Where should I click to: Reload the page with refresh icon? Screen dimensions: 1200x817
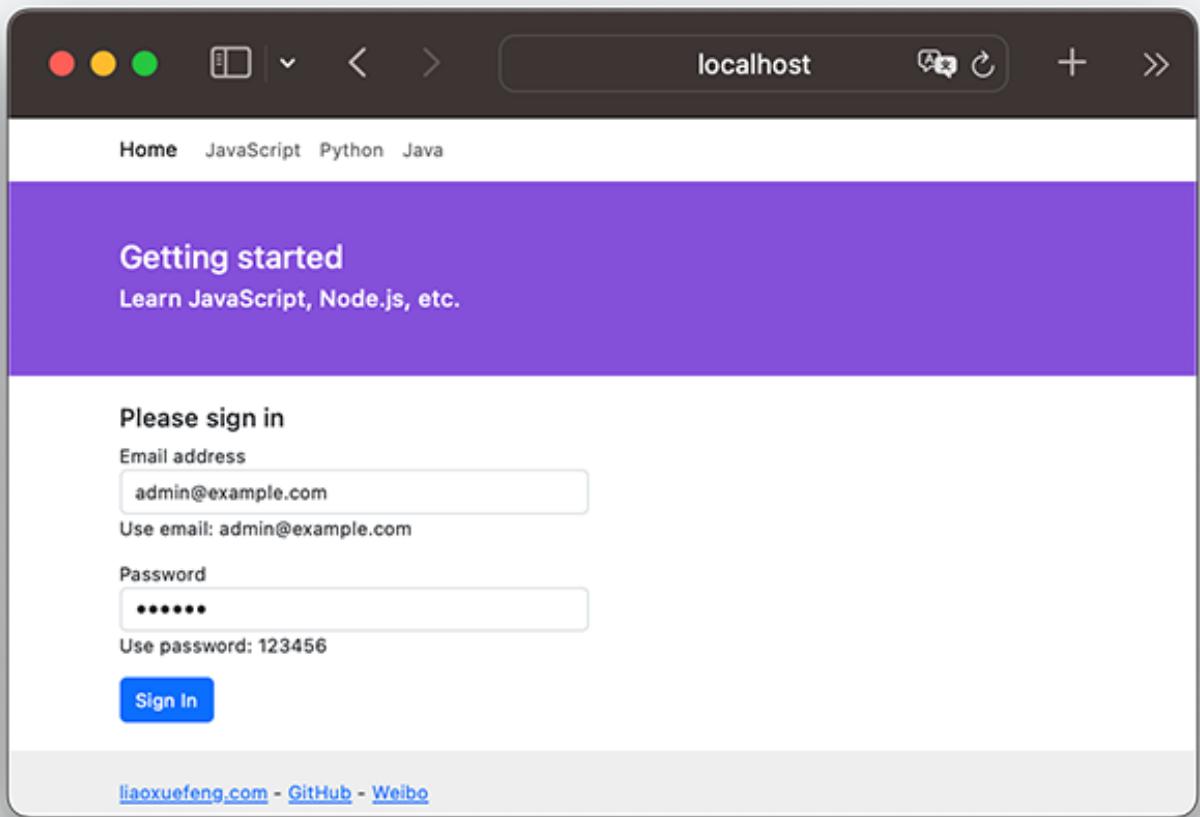(x=983, y=64)
